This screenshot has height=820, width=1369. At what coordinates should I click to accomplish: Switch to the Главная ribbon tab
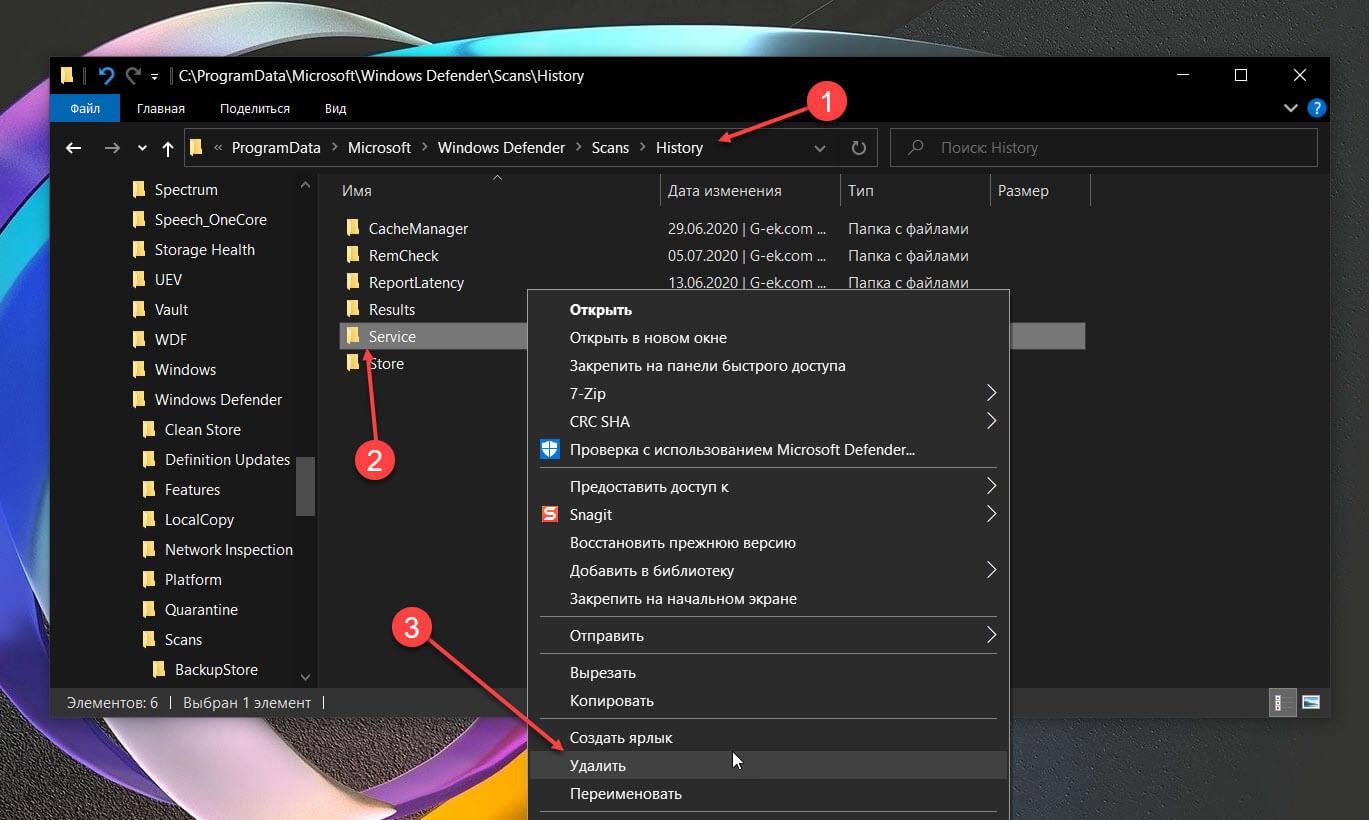tap(161, 108)
